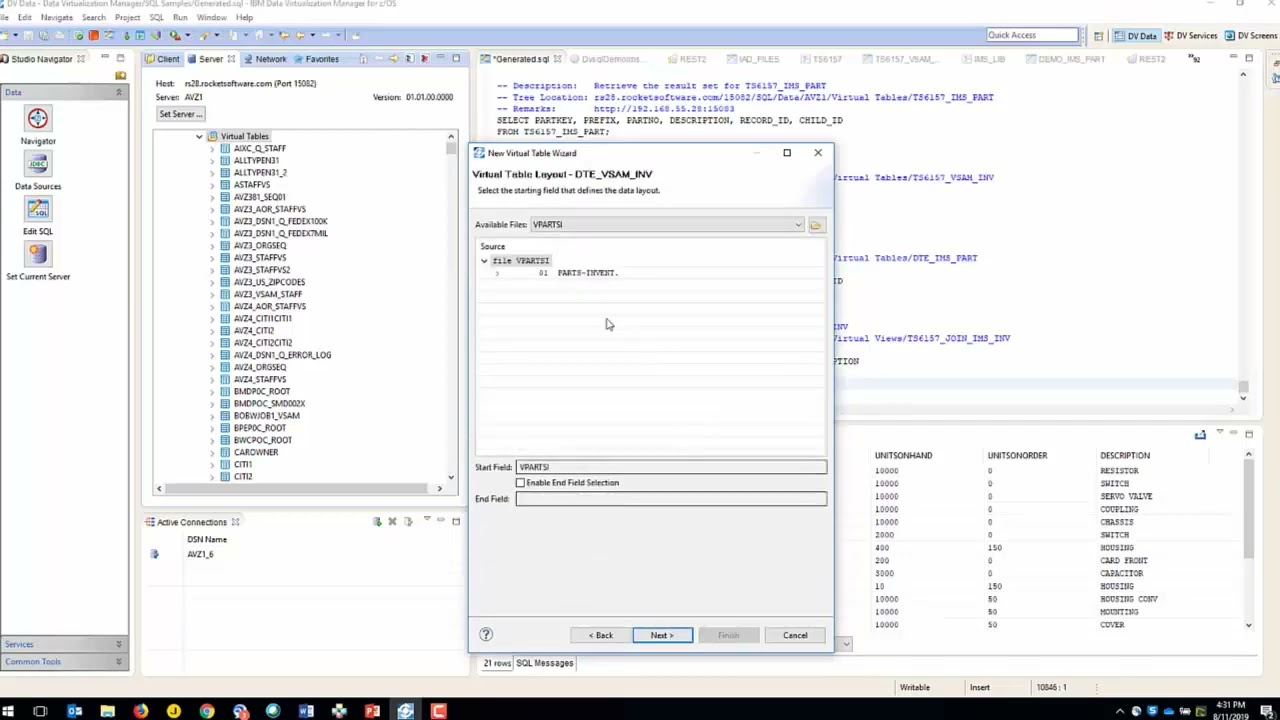Open PowerPoint from the taskbar
This screenshot has width=1280, height=720.
(372, 711)
